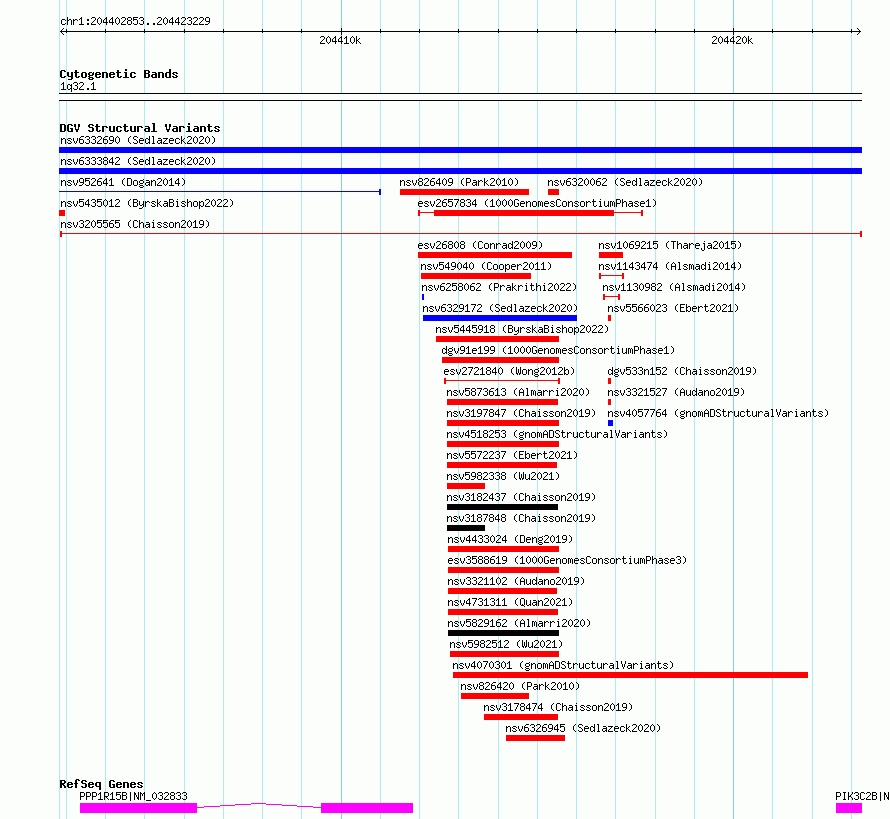Select esv3588619 (1000GenomesConsortiumPhase3) label

pyautogui.click(x=567, y=560)
